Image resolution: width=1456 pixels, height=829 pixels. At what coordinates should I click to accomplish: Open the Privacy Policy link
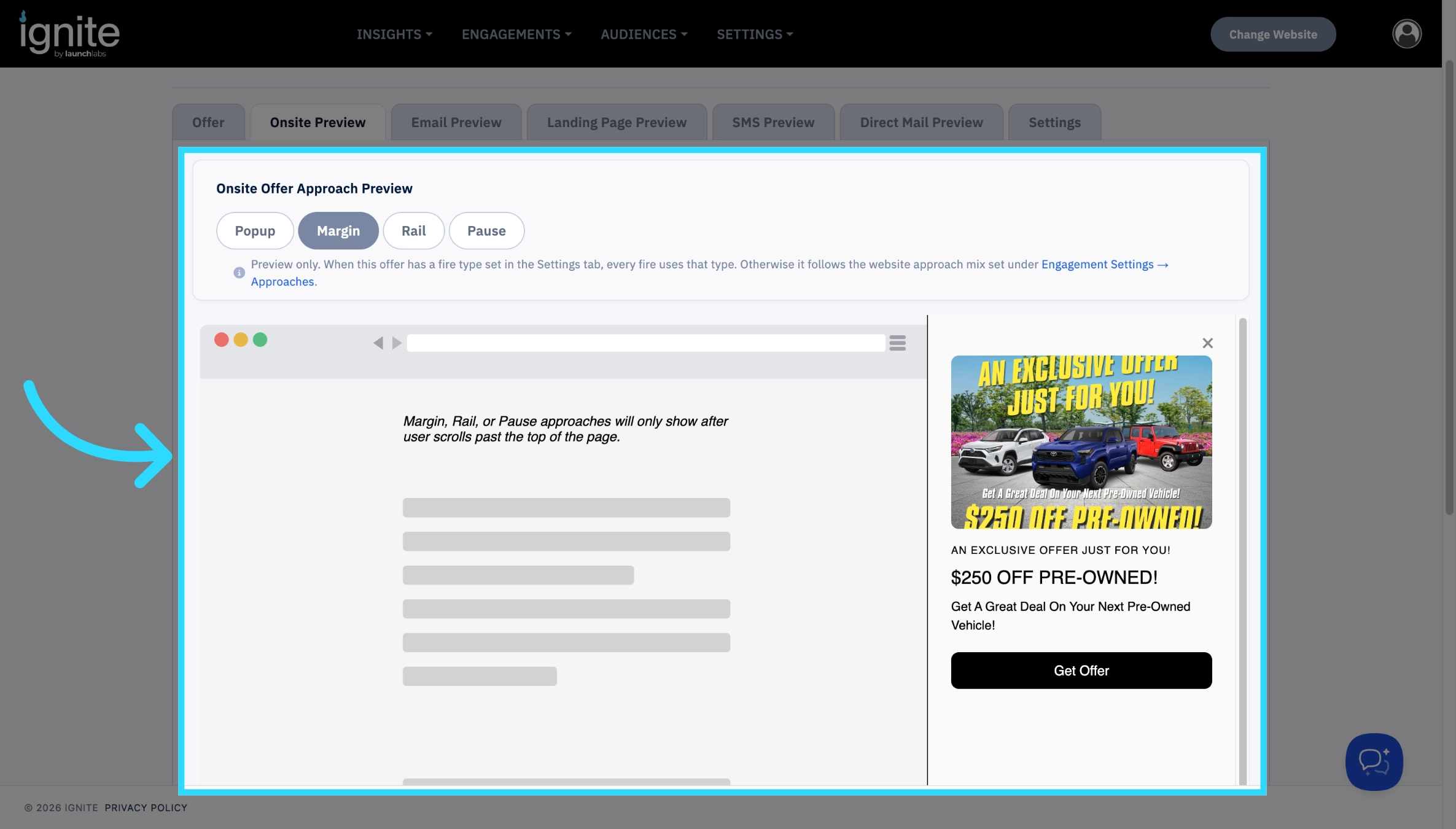coord(146,808)
